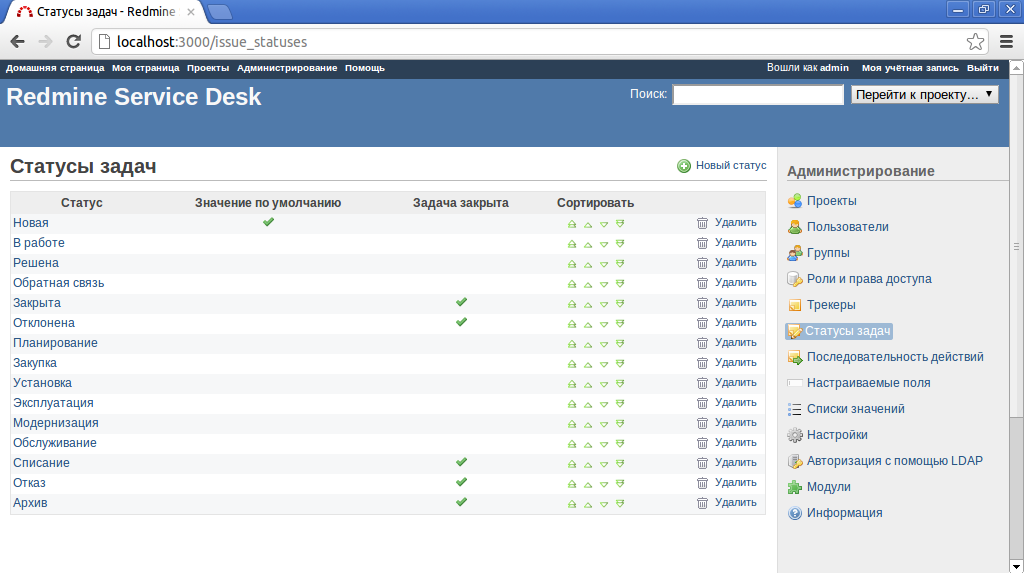Viewport: 1024px width, 573px height.
Task: Open 'Авторизация с помощью LDAP' section
Action: pos(894,461)
